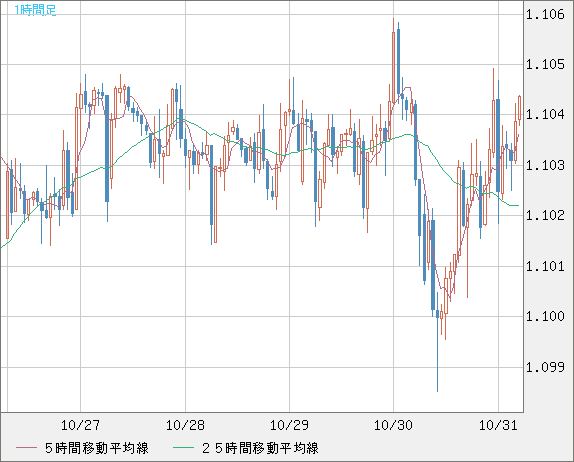The height and width of the screenshot is (462, 574).
Task: Click the 1時間足 timeframe label
Action: 35,10
